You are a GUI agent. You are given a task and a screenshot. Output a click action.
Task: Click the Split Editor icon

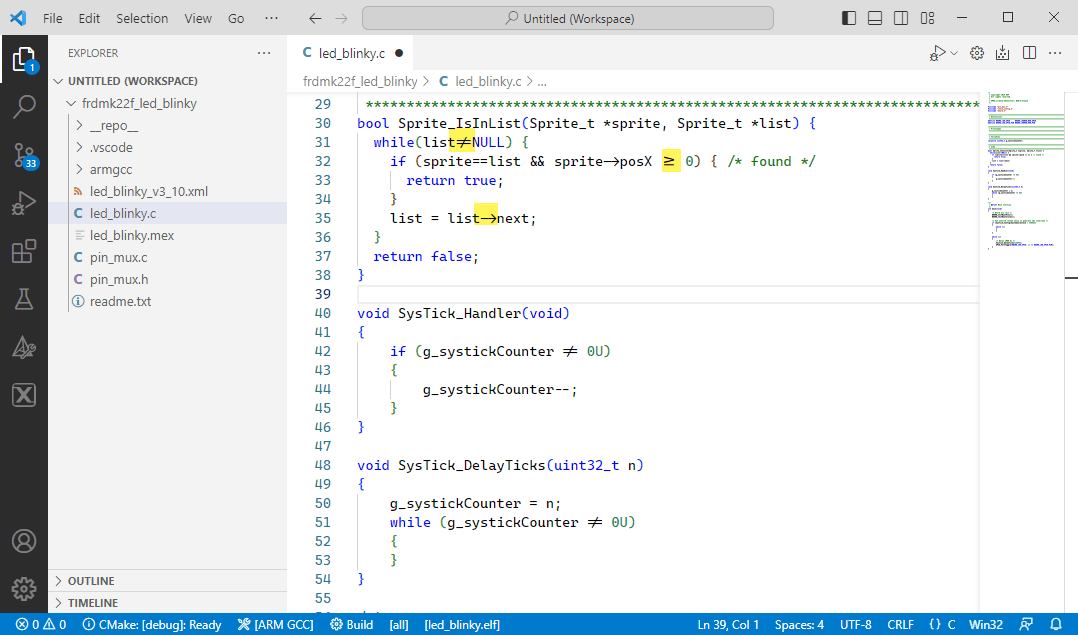coord(1029,52)
